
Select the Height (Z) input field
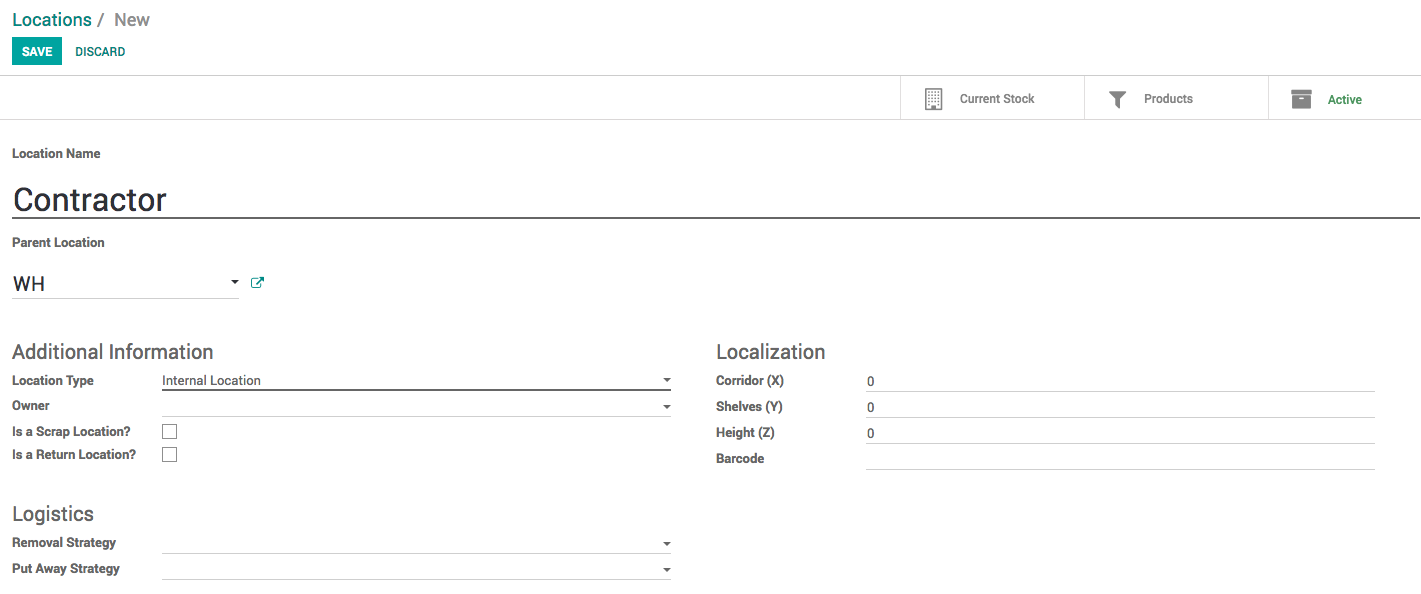click(x=1120, y=434)
